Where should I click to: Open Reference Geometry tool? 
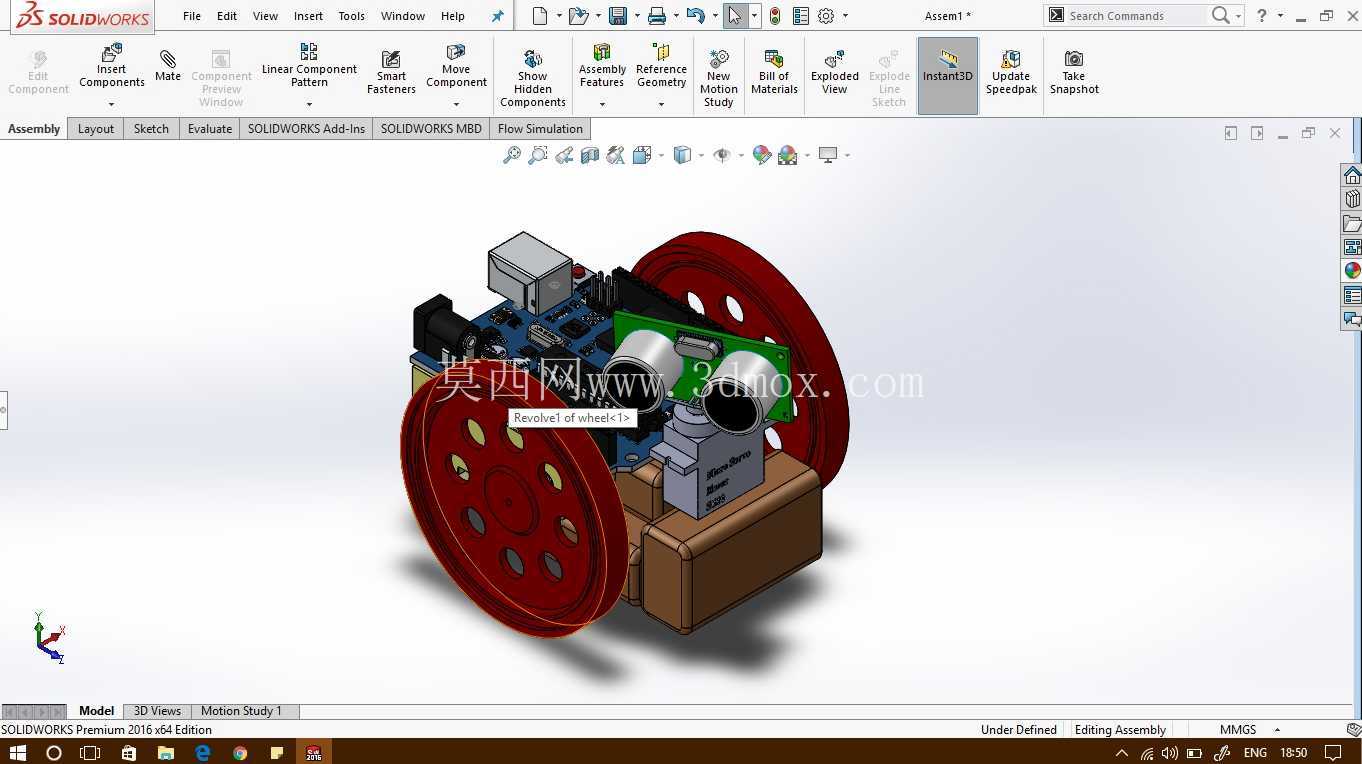pos(661,66)
